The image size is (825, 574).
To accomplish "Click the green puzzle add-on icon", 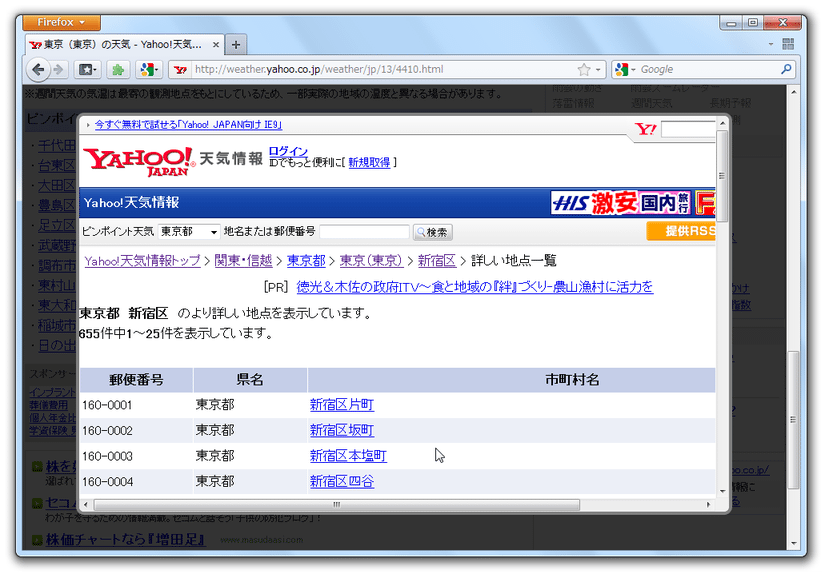I will (x=118, y=69).
